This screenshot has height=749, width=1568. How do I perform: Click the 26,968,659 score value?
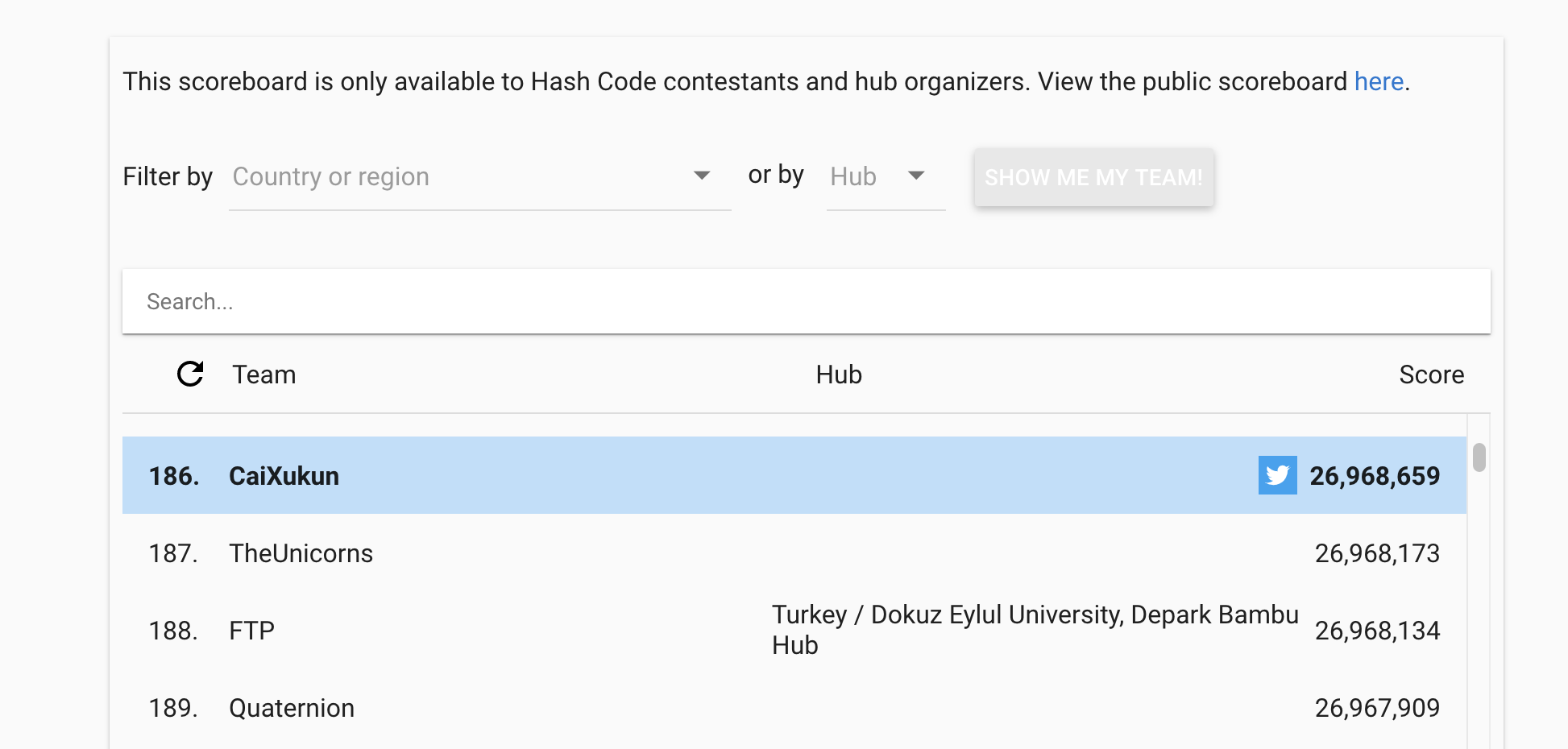coord(1375,476)
